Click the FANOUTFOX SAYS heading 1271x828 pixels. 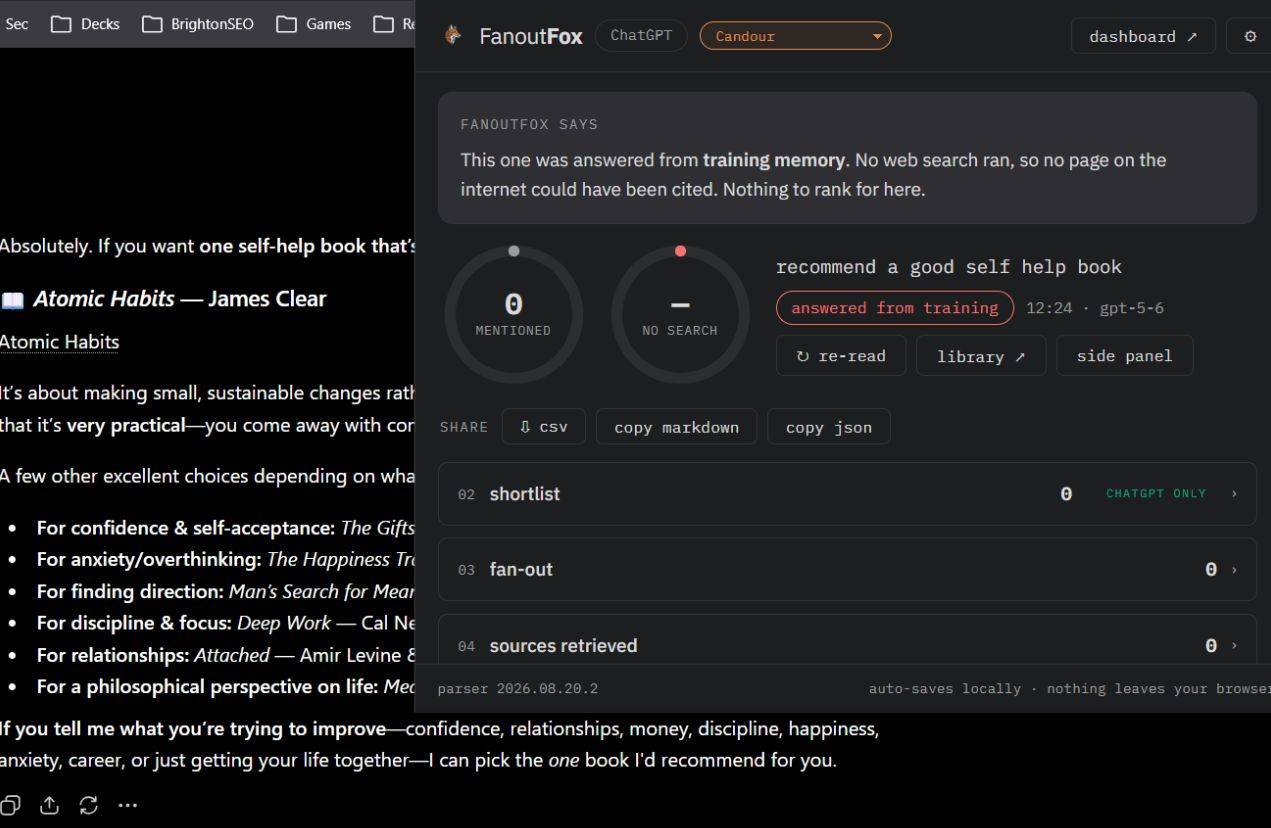(x=529, y=125)
